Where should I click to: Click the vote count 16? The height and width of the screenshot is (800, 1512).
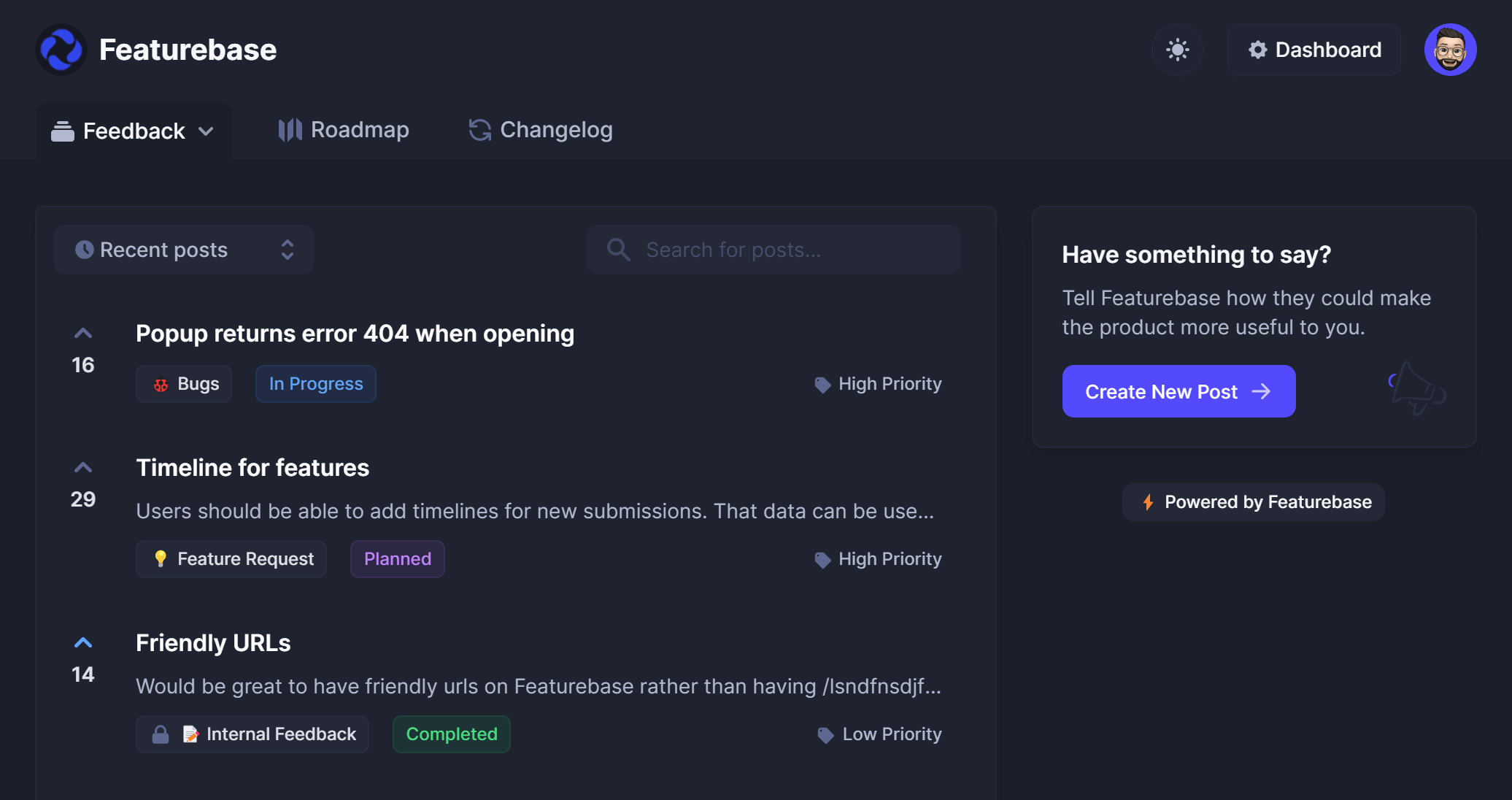pos(83,365)
